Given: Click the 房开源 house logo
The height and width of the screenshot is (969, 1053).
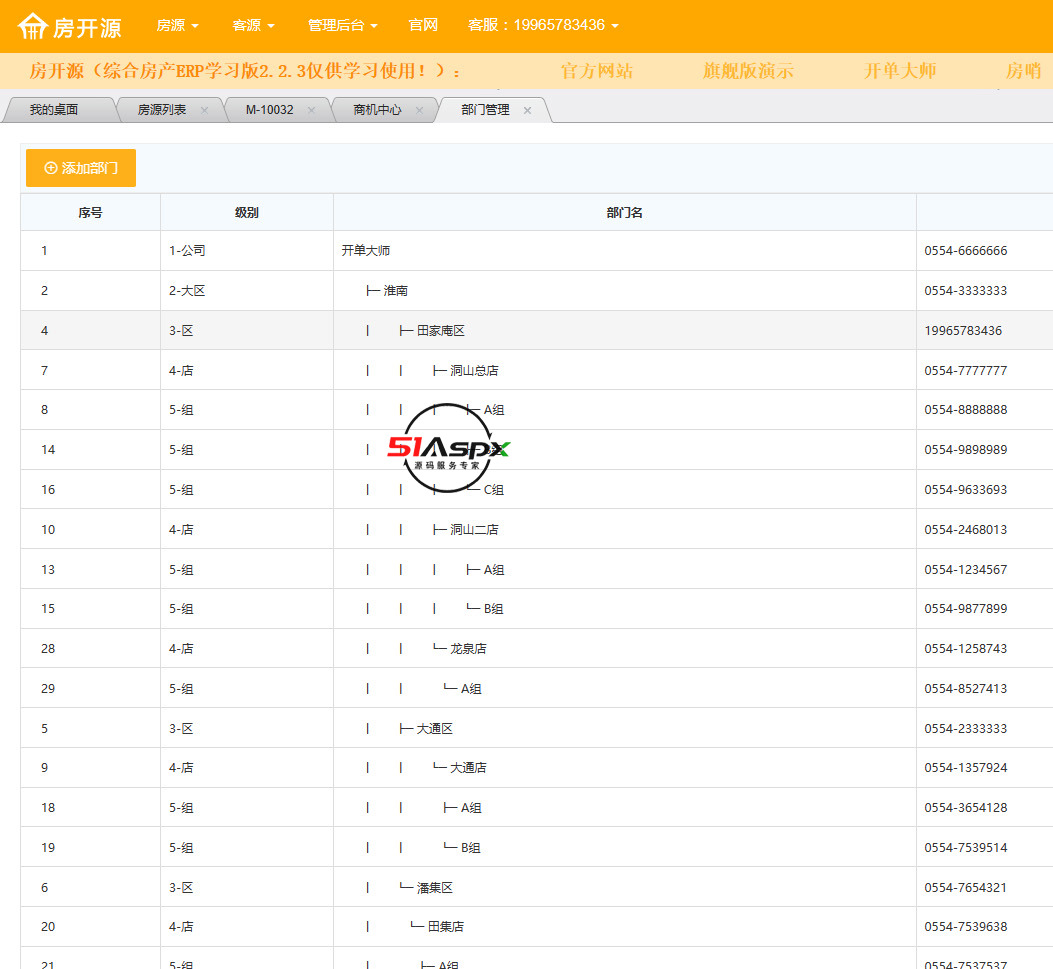Looking at the screenshot, I should [x=70, y=27].
